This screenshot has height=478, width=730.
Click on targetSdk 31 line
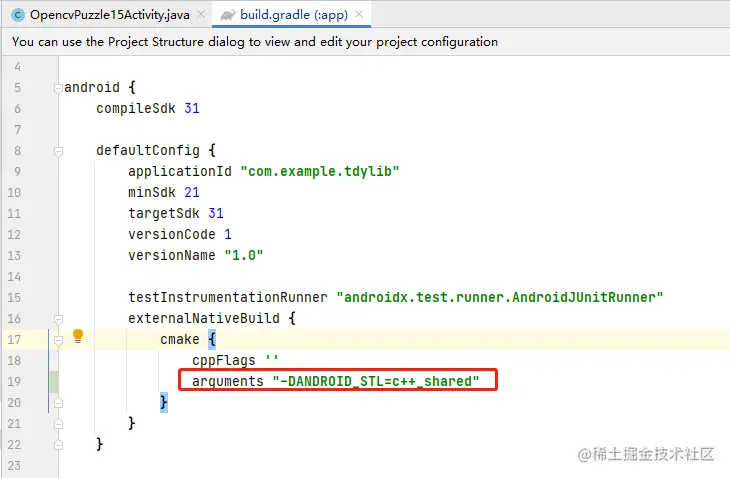(176, 213)
